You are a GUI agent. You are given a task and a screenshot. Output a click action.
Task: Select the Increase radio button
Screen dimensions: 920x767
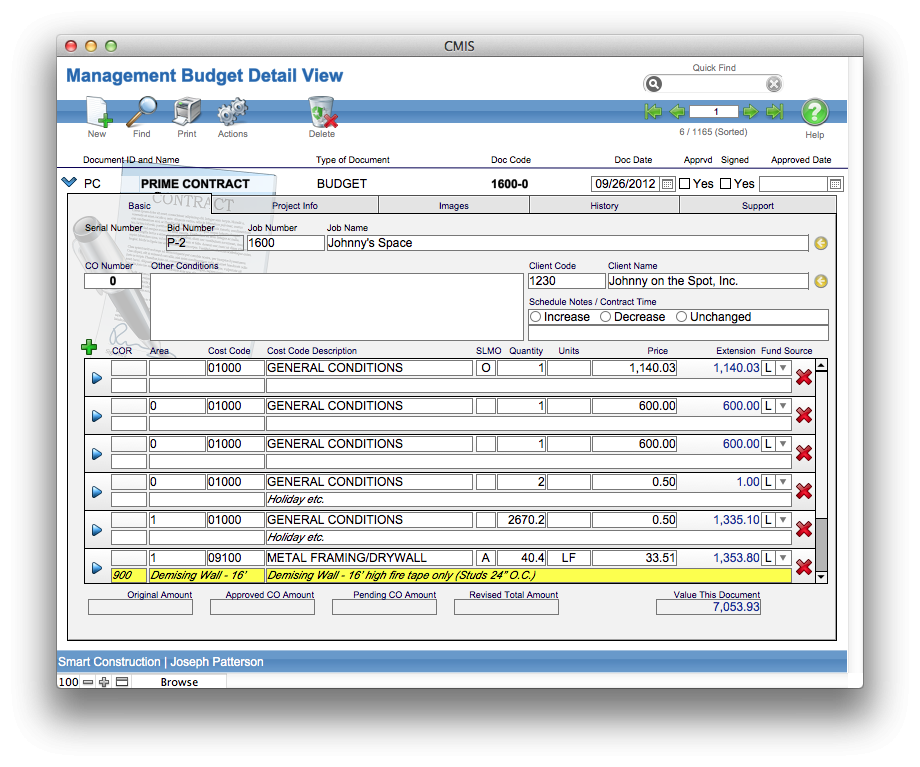click(537, 317)
